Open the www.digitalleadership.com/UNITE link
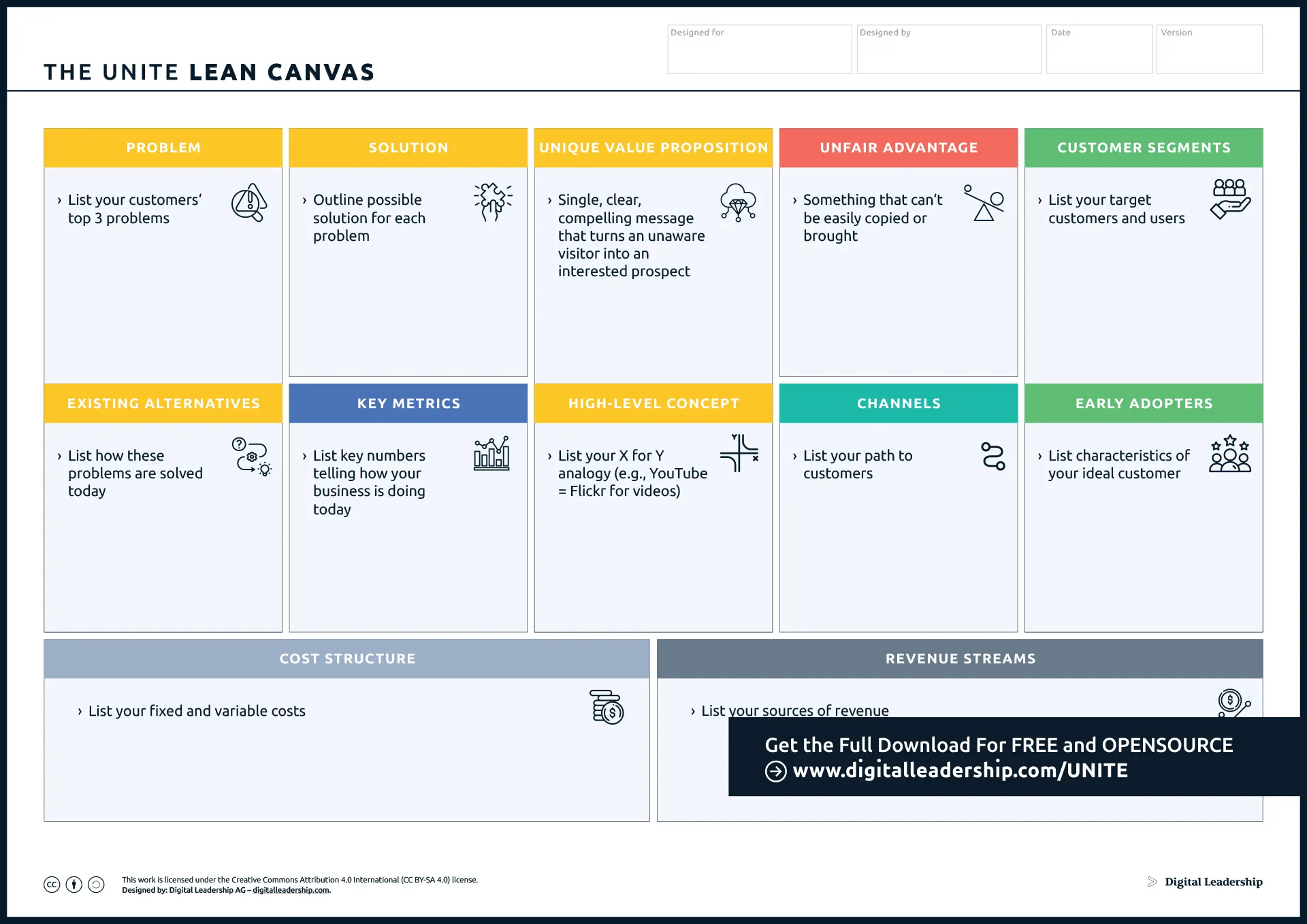This screenshot has height=924, width=1307. coord(960,770)
